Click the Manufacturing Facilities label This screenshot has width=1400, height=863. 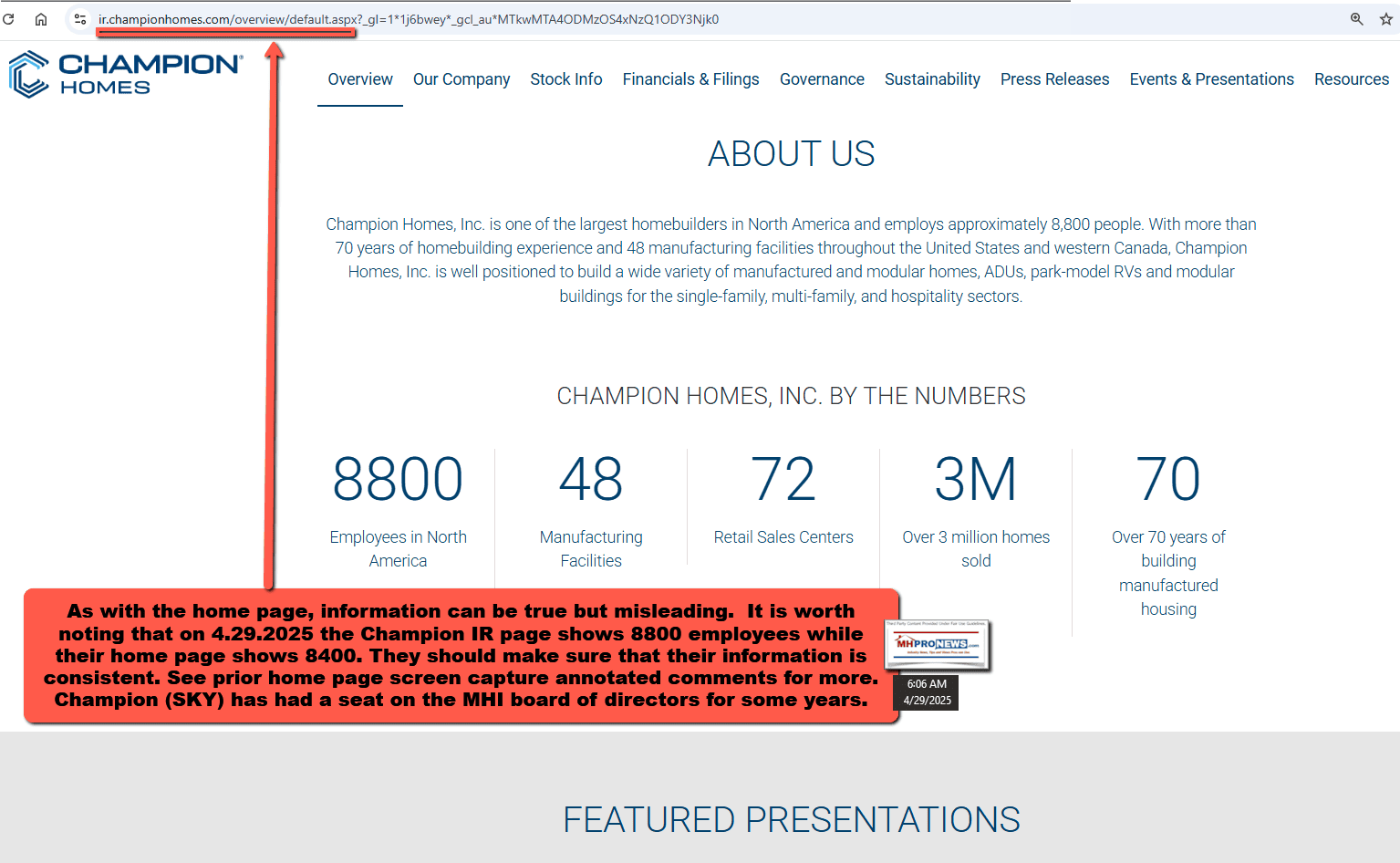coord(591,549)
